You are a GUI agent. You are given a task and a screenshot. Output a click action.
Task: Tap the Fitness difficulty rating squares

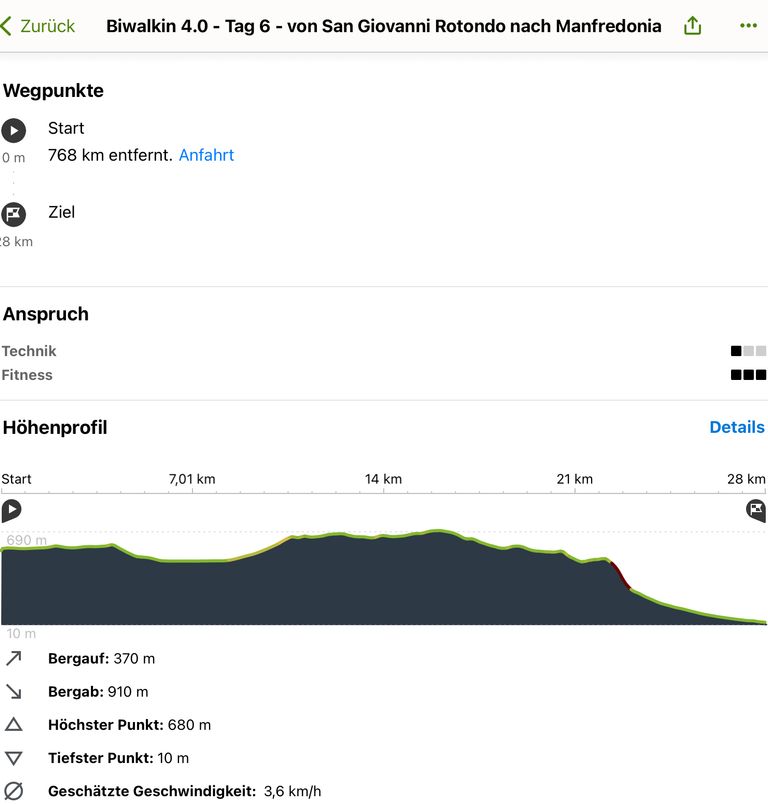click(748, 375)
